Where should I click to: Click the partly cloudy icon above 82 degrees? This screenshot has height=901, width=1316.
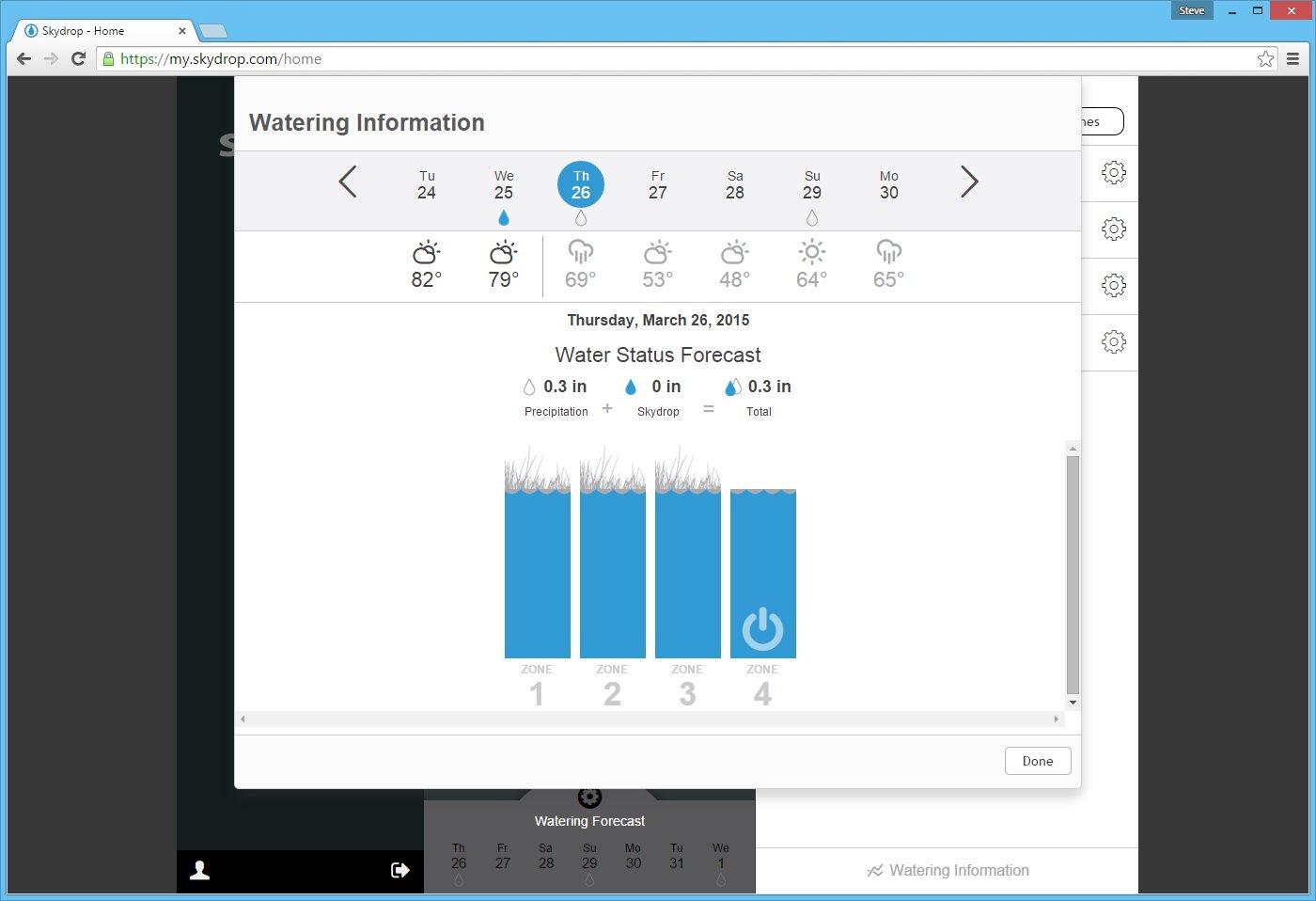pos(427,251)
